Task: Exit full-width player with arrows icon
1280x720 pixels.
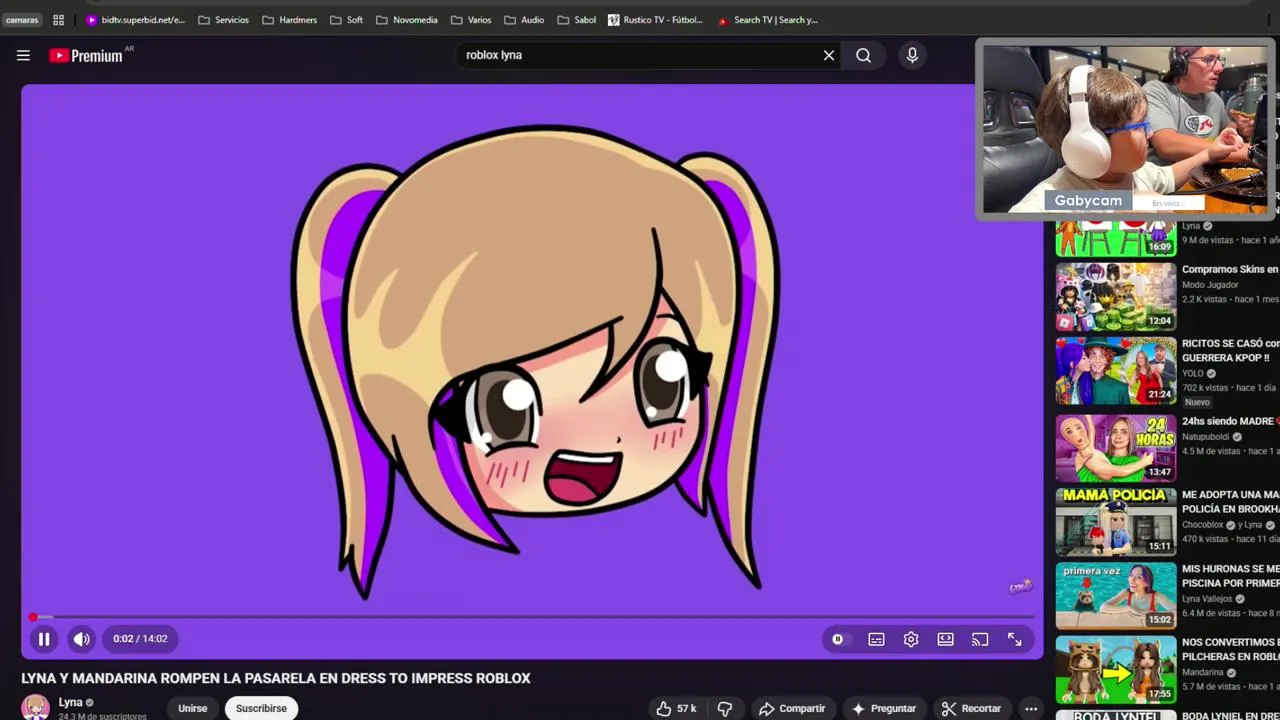Action: pyautogui.click(x=1014, y=640)
